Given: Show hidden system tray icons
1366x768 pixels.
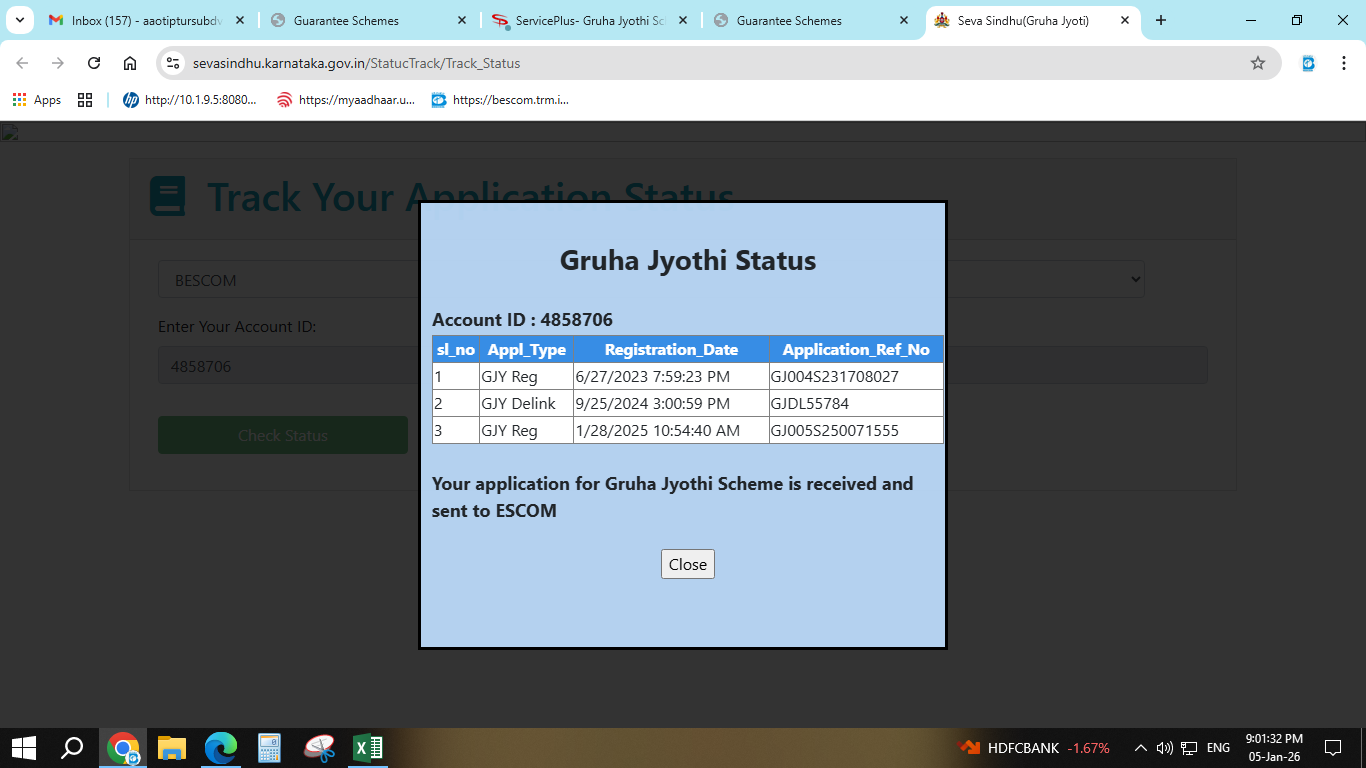Looking at the screenshot, I should click(1140, 748).
